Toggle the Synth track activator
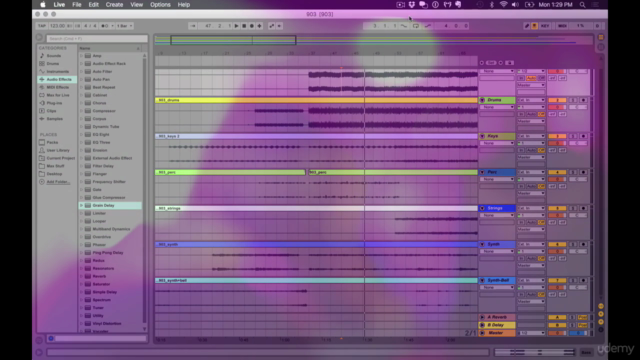 [557, 244]
